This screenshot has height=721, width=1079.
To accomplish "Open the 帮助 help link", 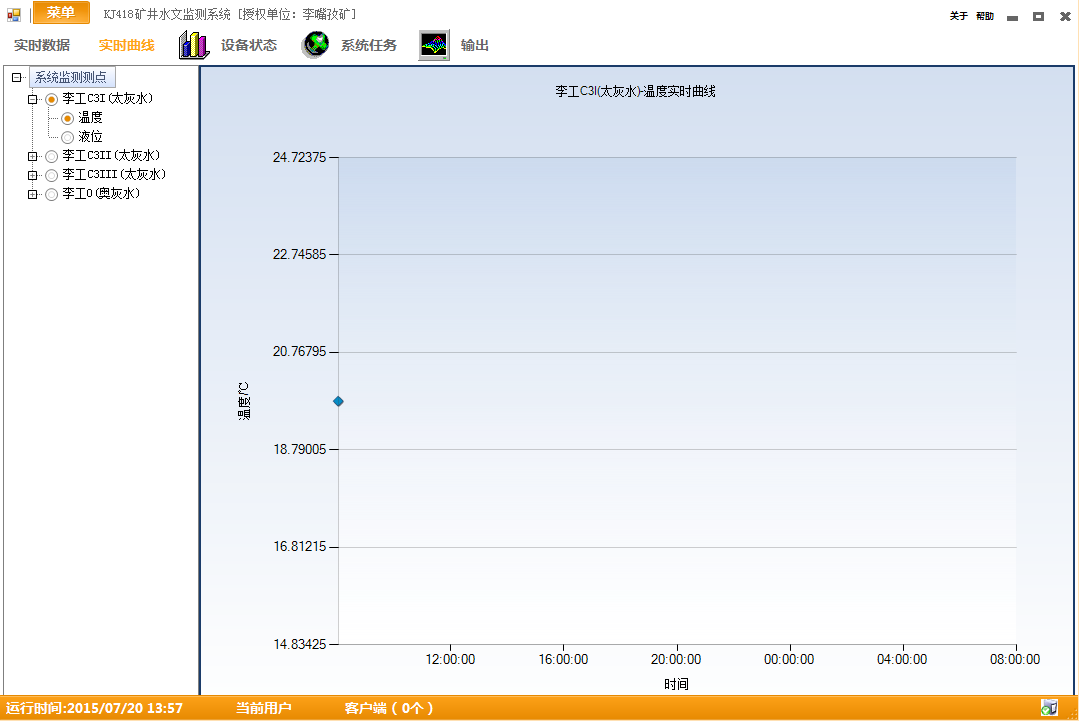I will (985, 16).
